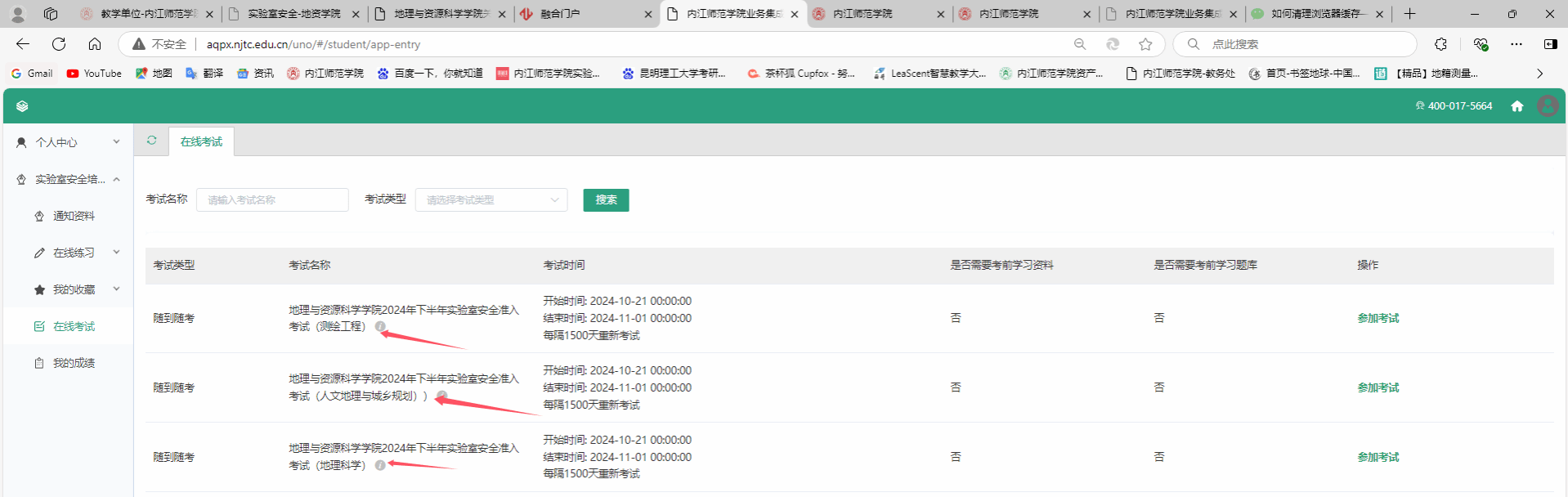This screenshot has width=1568, height=497.
Task: Open the browser extensions puzzle icon
Action: click(1440, 44)
